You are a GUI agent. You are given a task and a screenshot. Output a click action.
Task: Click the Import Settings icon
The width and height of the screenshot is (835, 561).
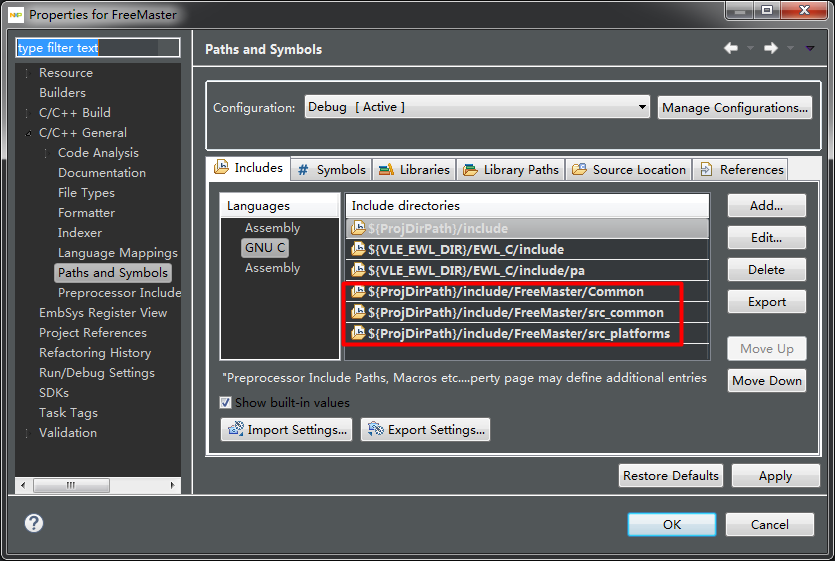click(236, 429)
